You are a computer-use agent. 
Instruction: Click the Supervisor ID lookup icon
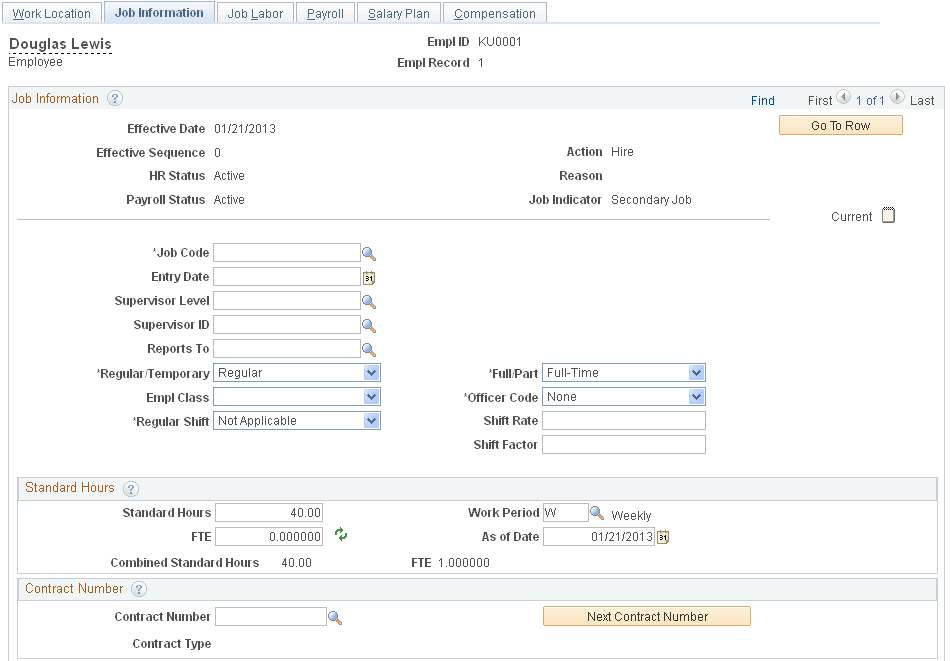(x=369, y=326)
